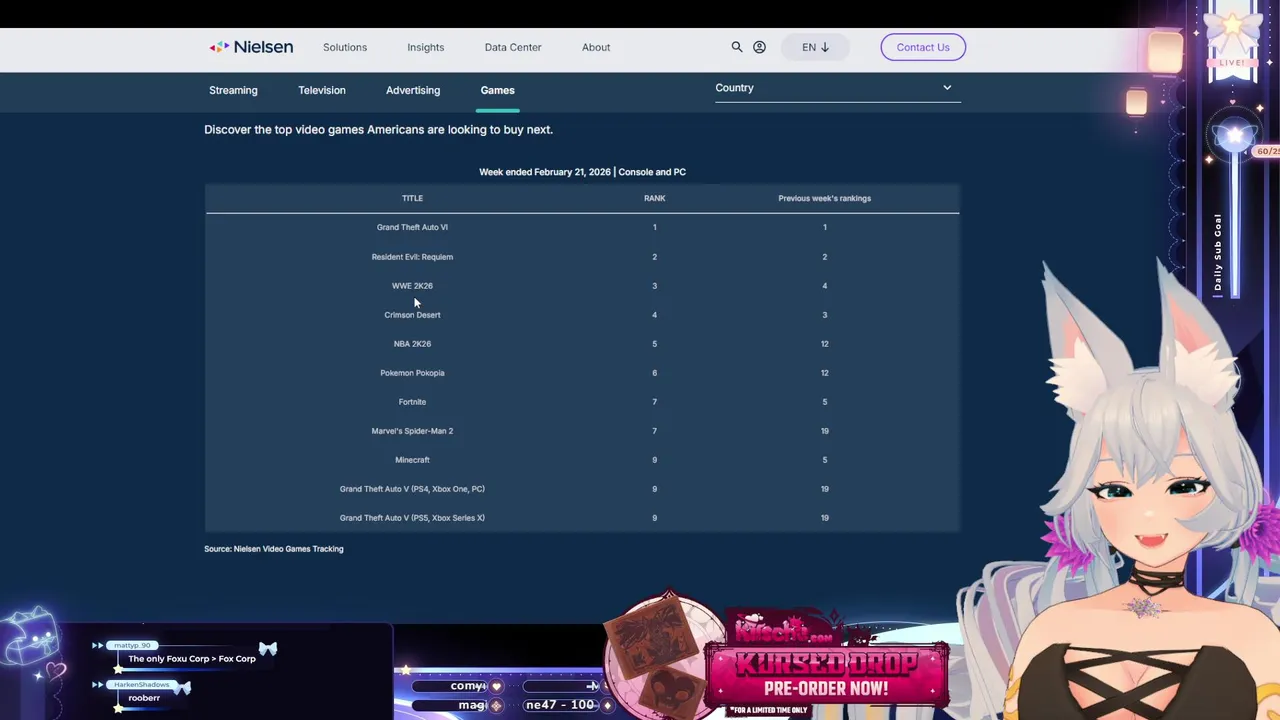Switch to the Television tab
The width and height of the screenshot is (1280, 720).
point(322,90)
